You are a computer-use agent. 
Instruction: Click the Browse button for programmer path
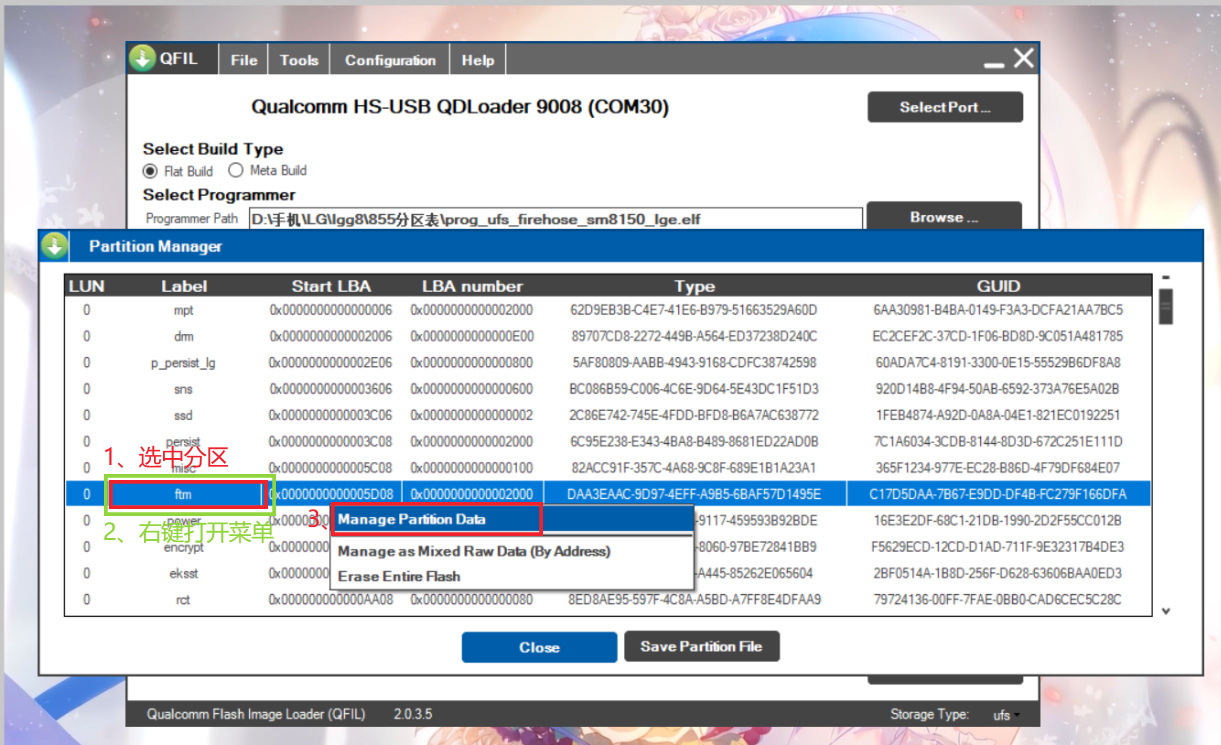(x=943, y=217)
